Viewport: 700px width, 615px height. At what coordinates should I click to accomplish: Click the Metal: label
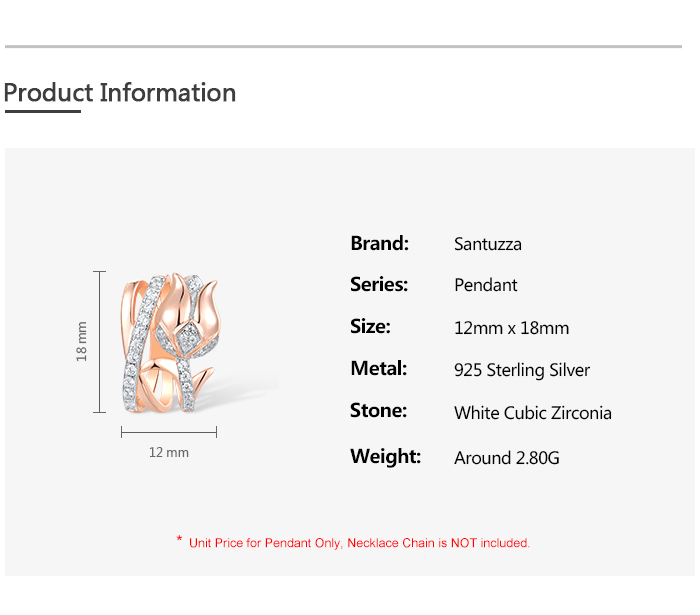(379, 369)
